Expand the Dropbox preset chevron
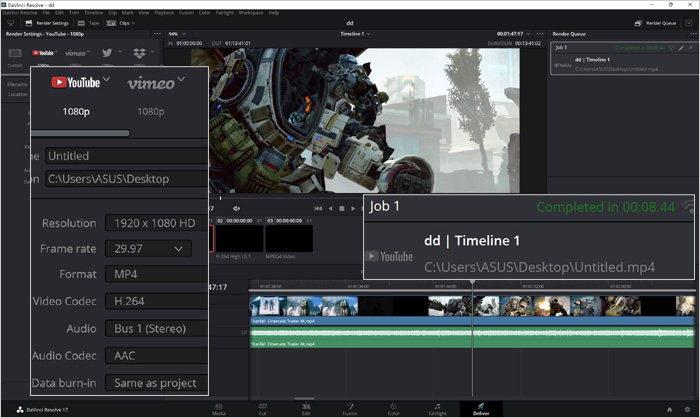Screen dimensions: 700x418 coord(152,52)
